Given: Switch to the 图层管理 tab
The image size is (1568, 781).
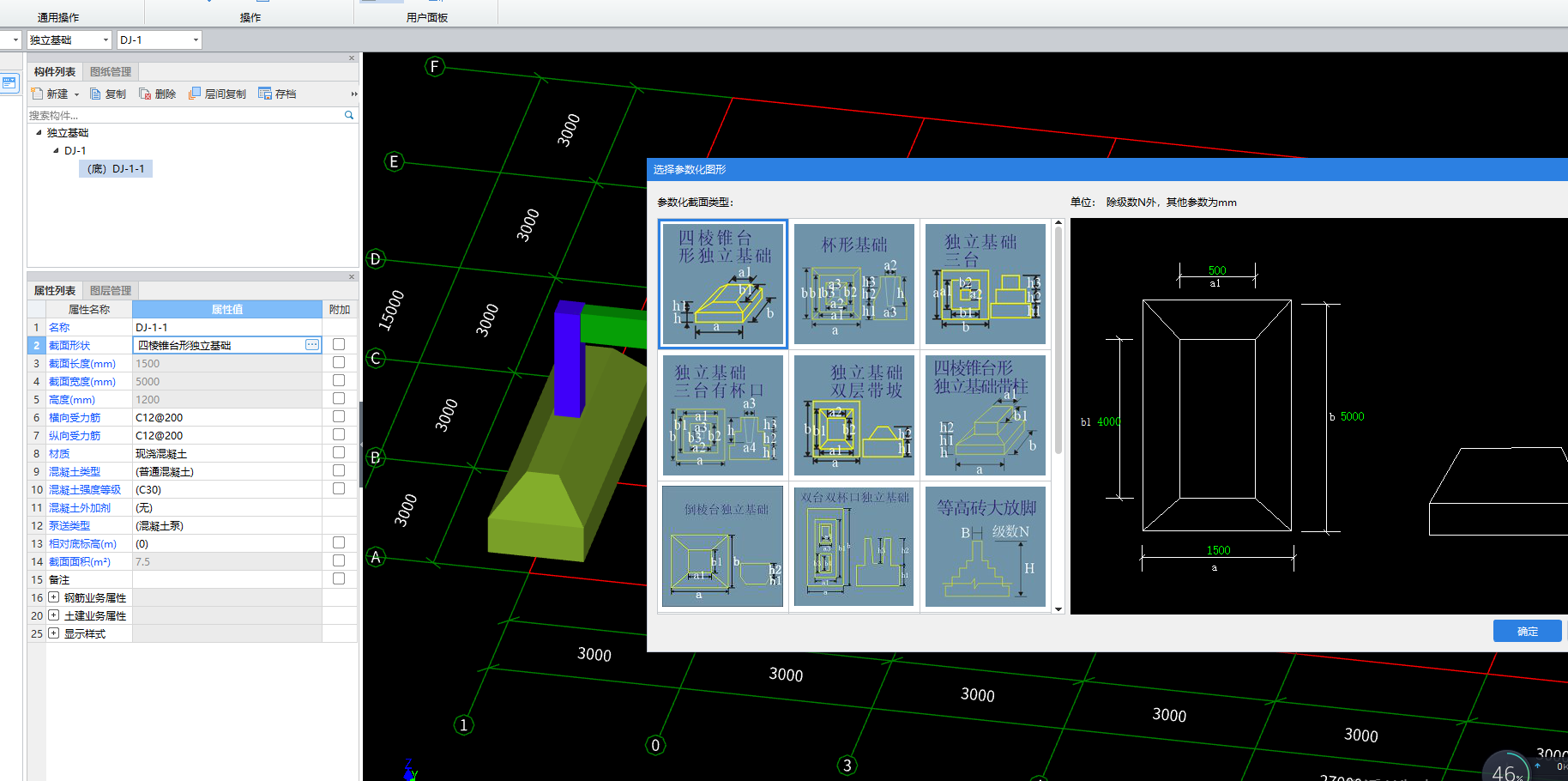Looking at the screenshot, I should pos(111,291).
